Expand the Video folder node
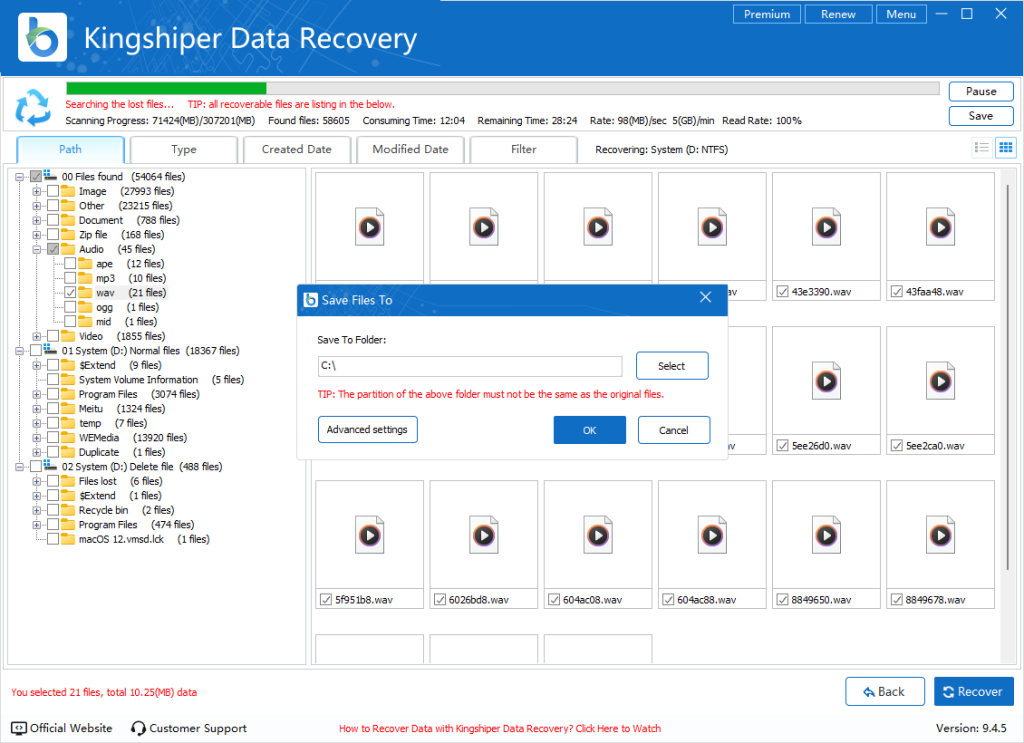 coord(37,336)
